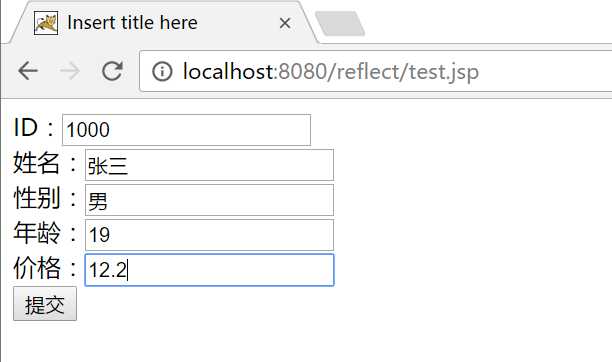Click the forward navigation arrow

pos(70,71)
